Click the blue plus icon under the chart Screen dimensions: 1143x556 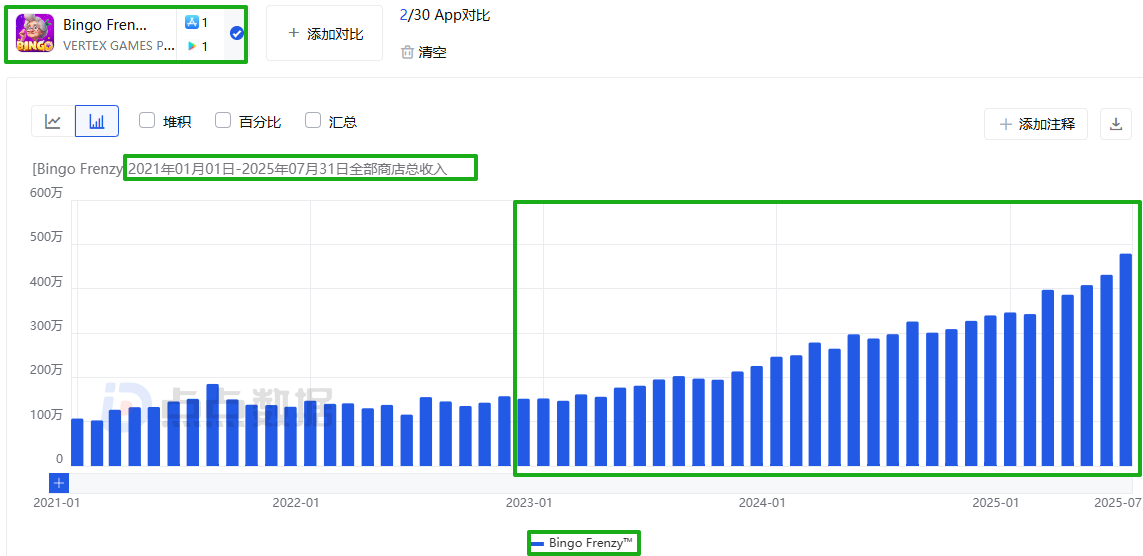[x=59, y=483]
